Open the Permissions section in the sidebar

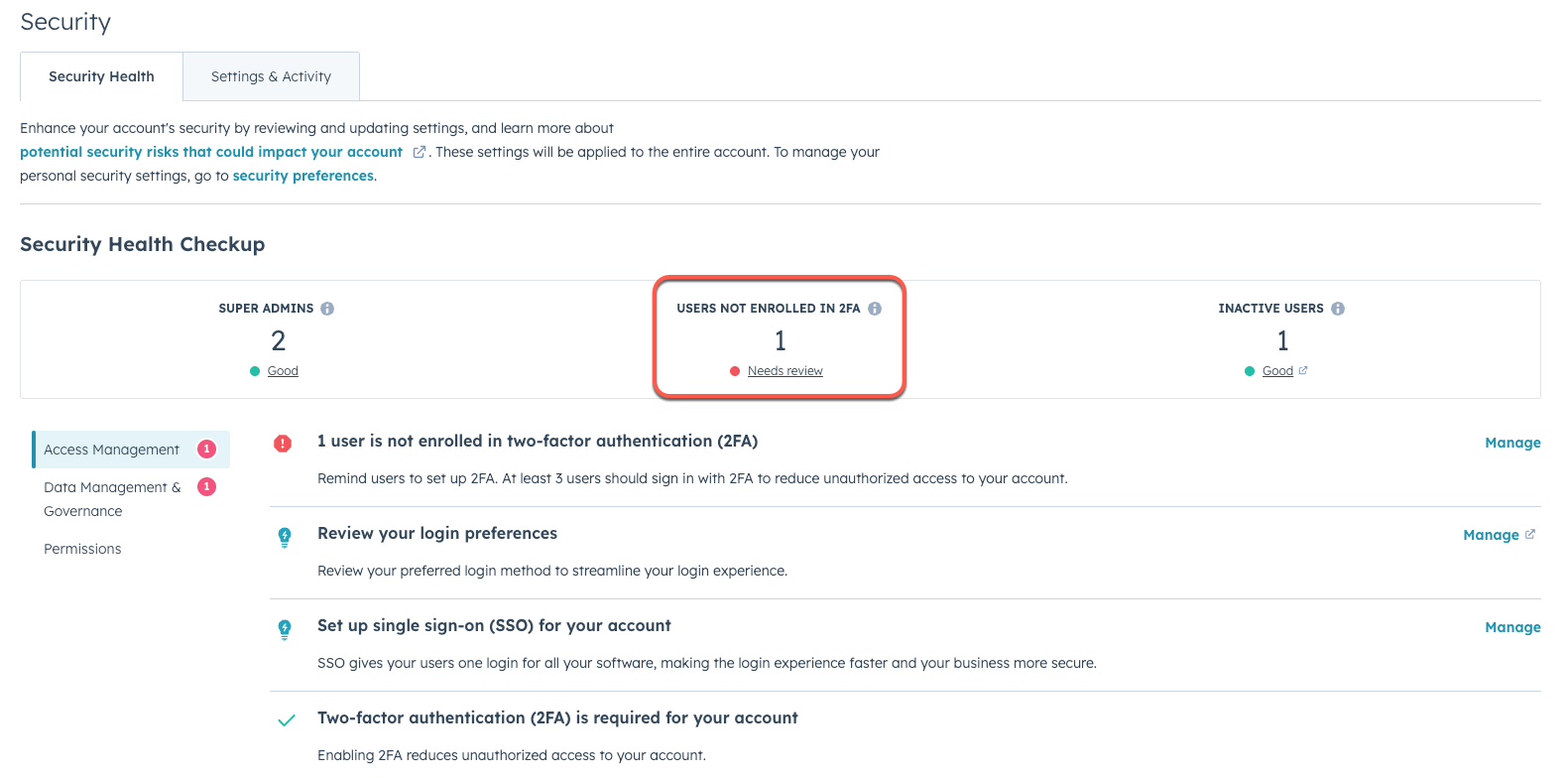click(x=82, y=549)
